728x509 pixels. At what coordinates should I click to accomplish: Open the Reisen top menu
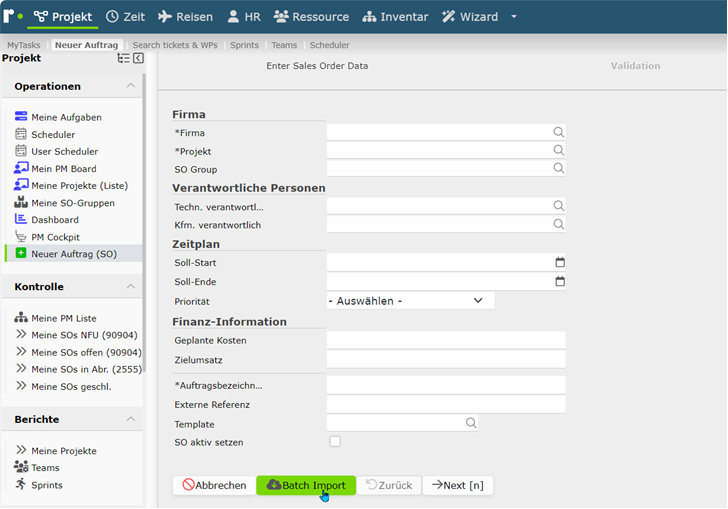pyautogui.click(x=185, y=17)
